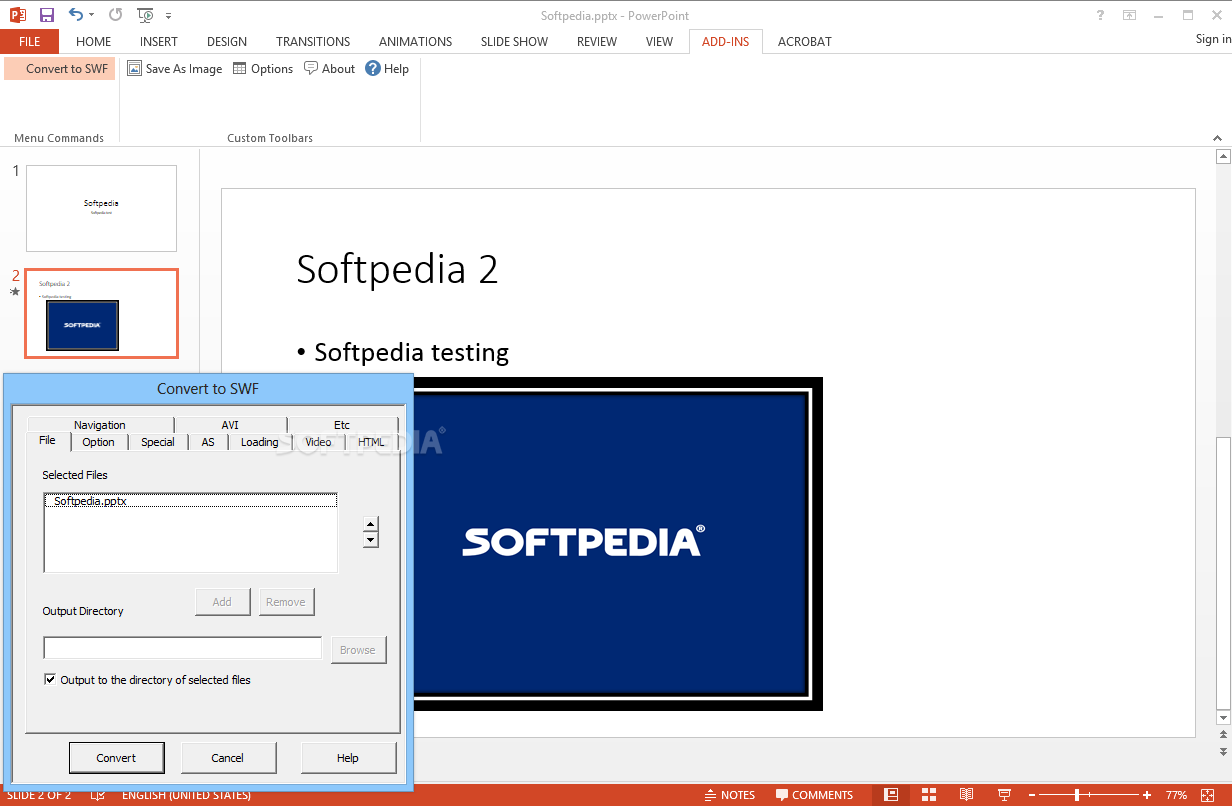Screen dimensions: 1232x806
Task: Open the add-in Options toolbar item
Action: [x=263, y=69]
